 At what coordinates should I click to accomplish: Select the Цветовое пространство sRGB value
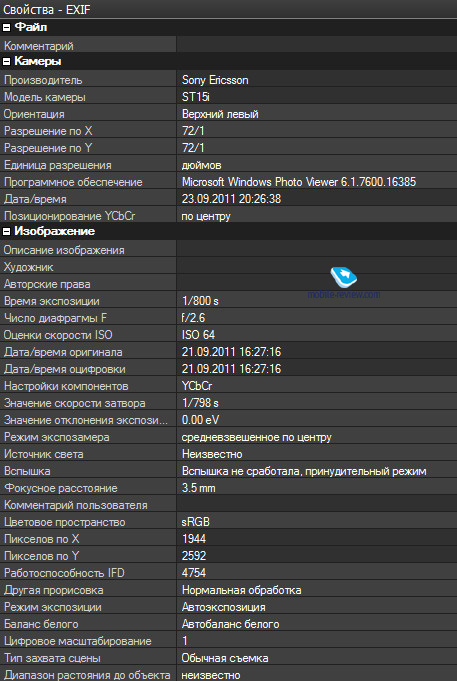click(195, 522)
